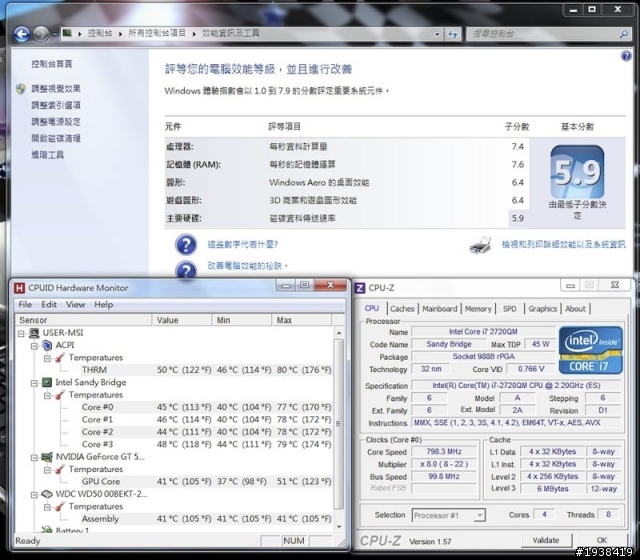Click the Validate button in CPU-Z
The height and width of the screenshot is (560, 640).
coord(546,540)
